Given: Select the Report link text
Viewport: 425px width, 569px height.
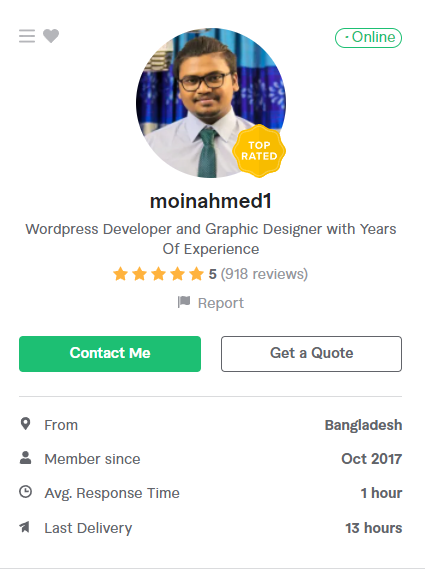Looking at the screenshot, I should coord(221,303).
